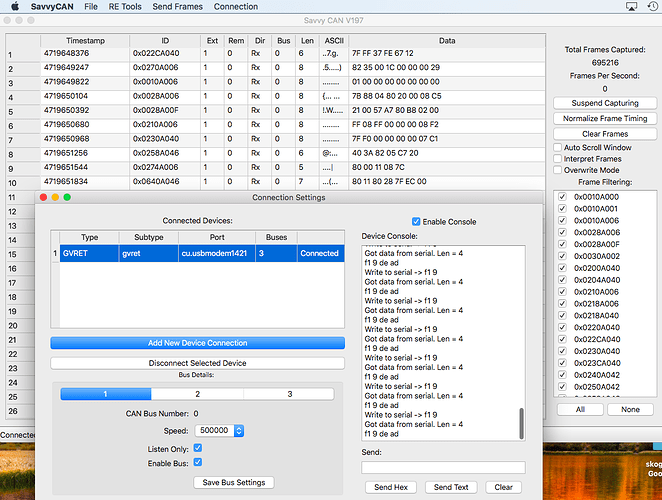Toggle Interpret Frames checkbox
Screen dimensions: 662x500
click(x=558, y=159)
